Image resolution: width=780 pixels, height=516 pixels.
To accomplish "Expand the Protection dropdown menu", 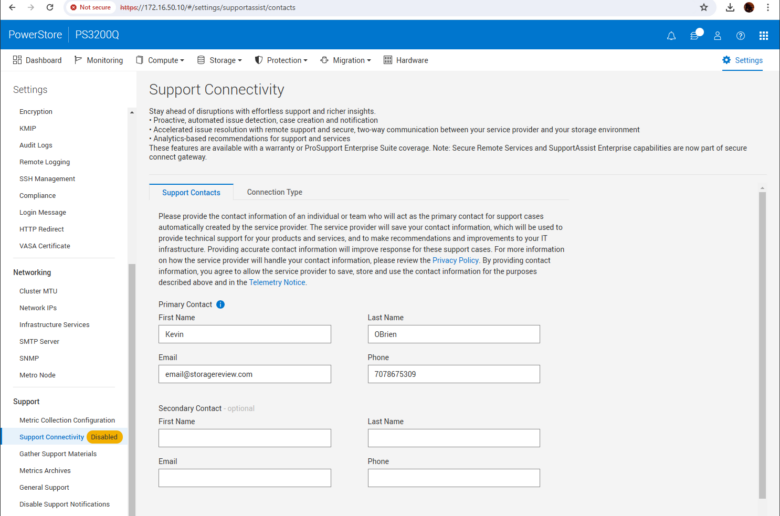I will [x=281, y=60].
